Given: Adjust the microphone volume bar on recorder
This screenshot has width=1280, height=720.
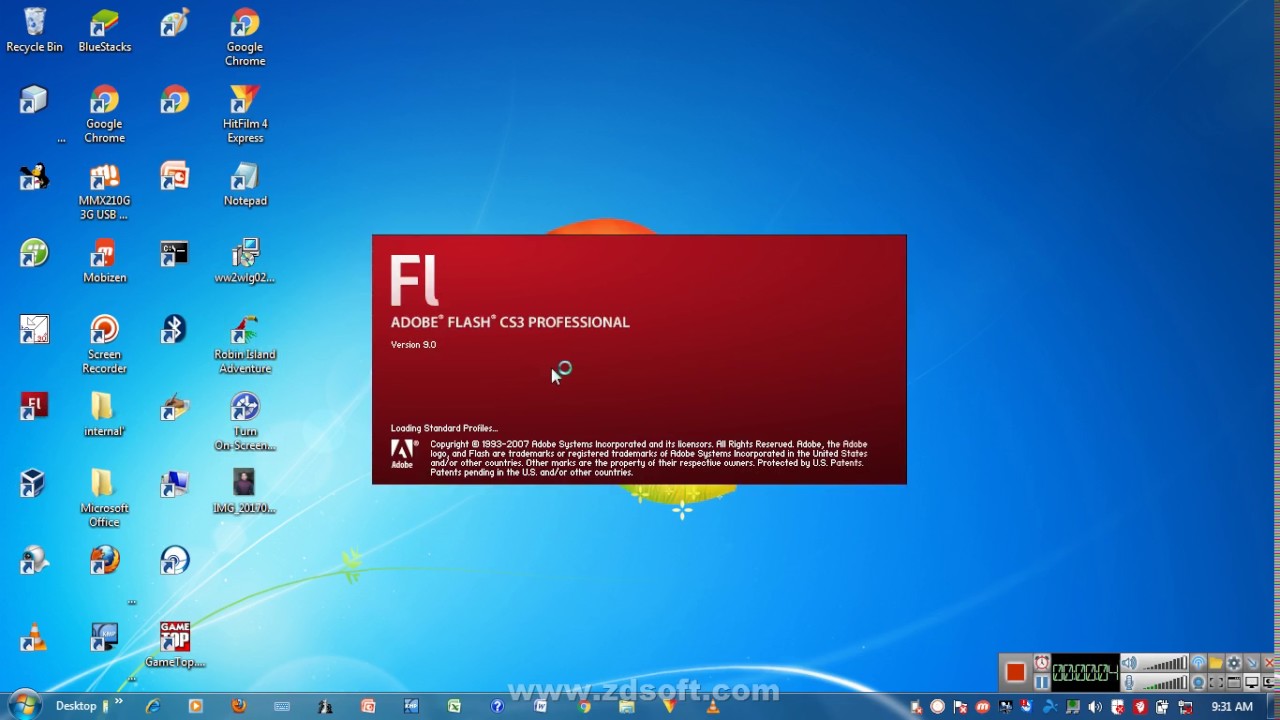Looking at the screenshot, I should coord(1163,682).
